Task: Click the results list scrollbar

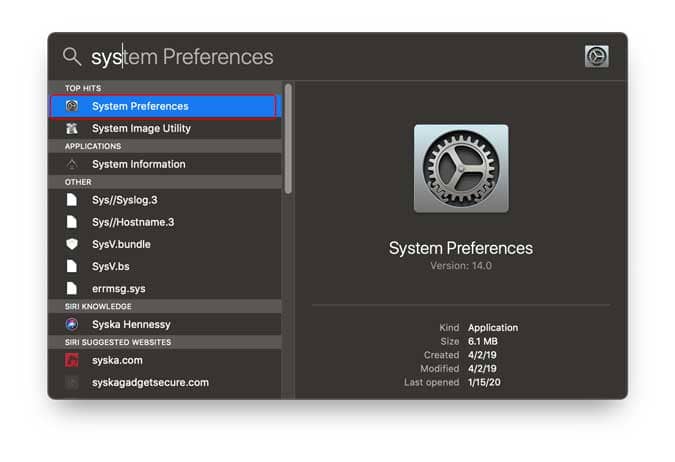Action: coord(288,139)
